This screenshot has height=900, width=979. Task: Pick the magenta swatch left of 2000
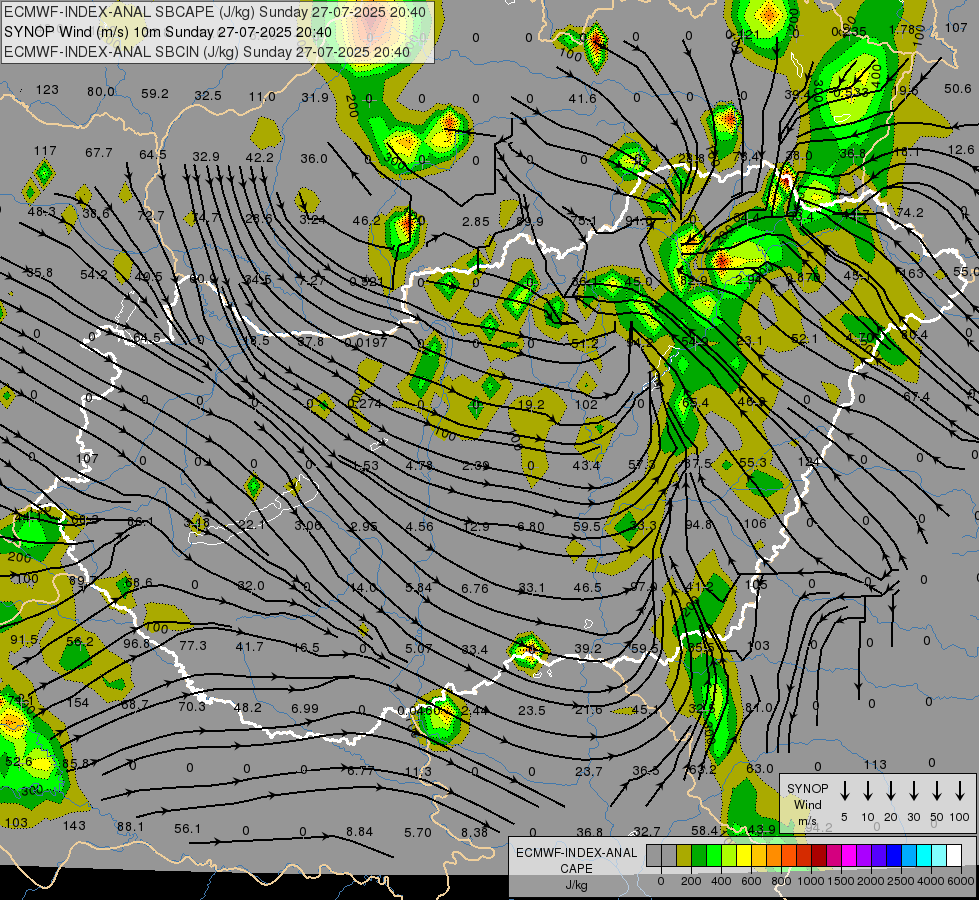coord(849,856)
